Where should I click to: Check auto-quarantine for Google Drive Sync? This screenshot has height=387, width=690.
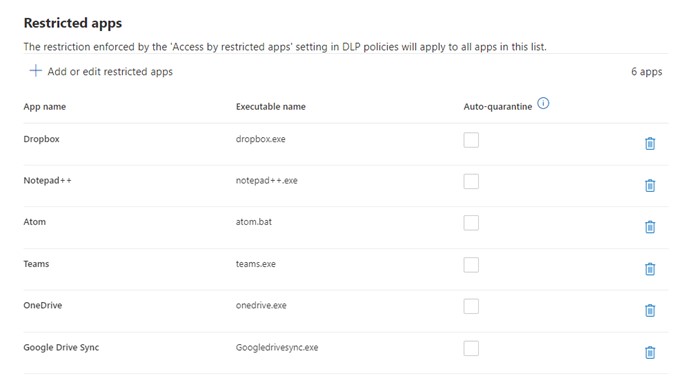[471, 348]
